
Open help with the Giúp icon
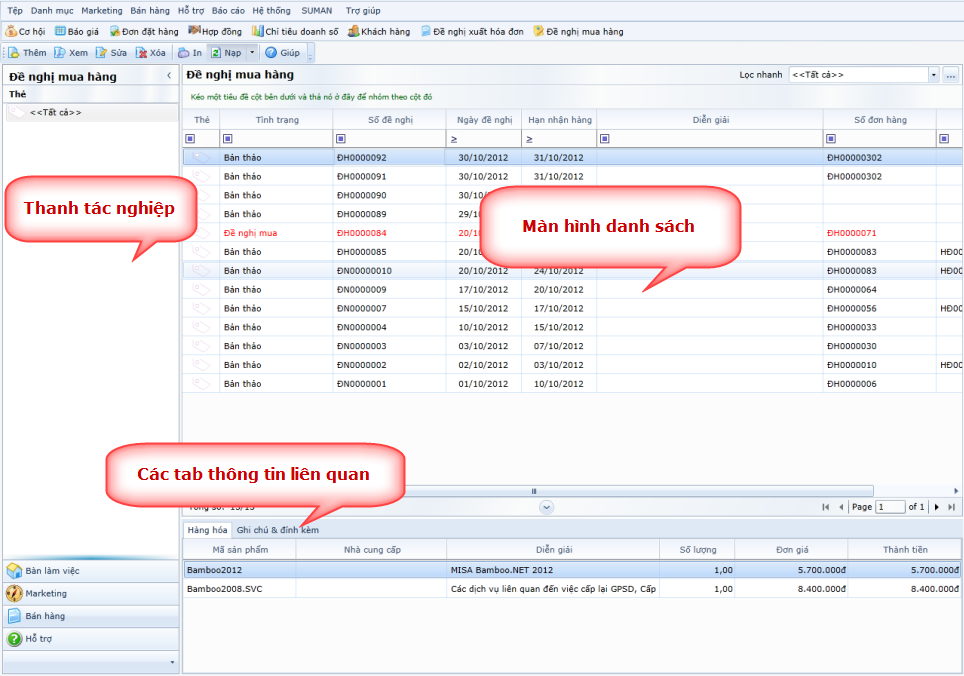271,52
